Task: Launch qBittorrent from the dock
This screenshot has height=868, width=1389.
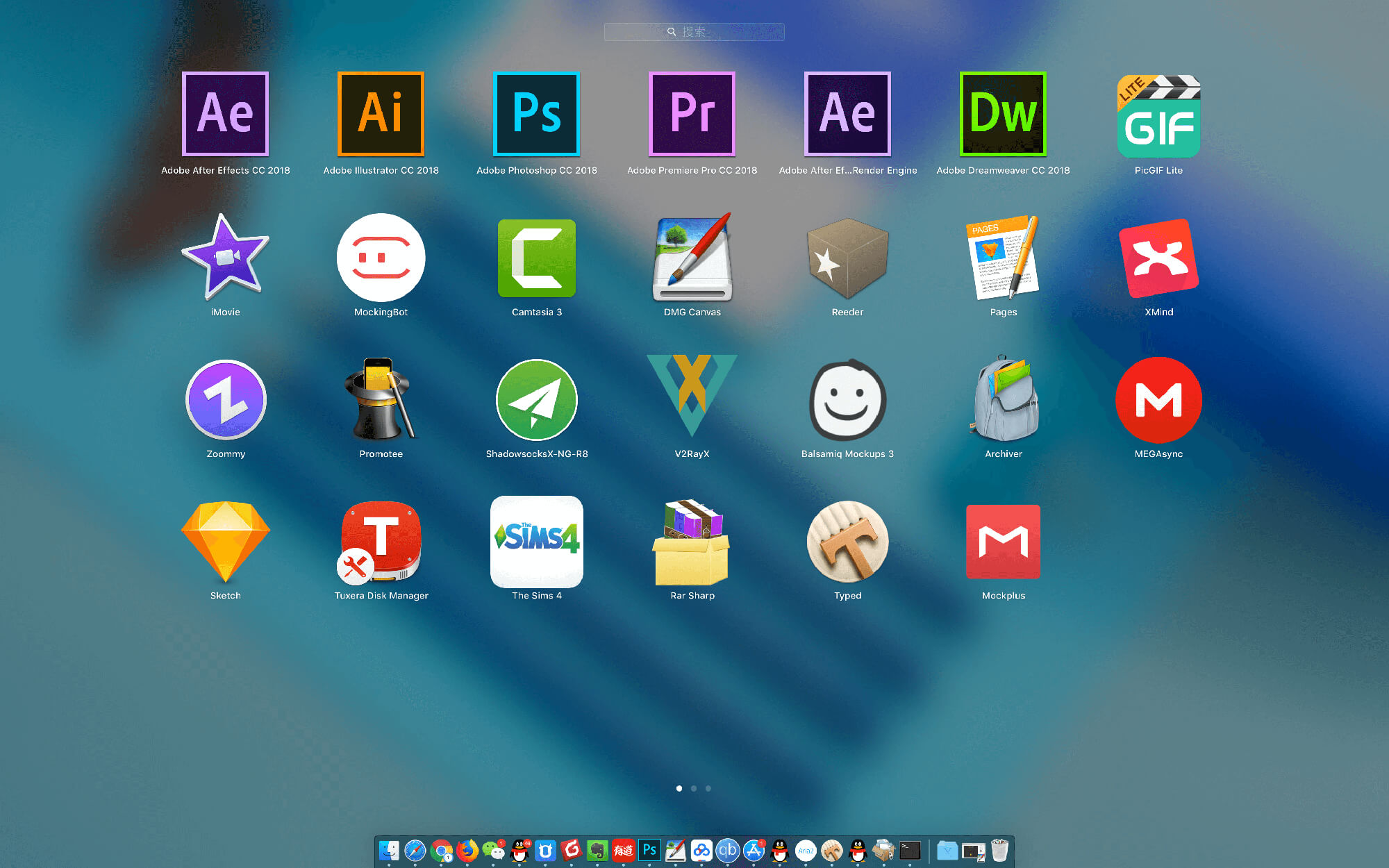Action: coord(728,850)
